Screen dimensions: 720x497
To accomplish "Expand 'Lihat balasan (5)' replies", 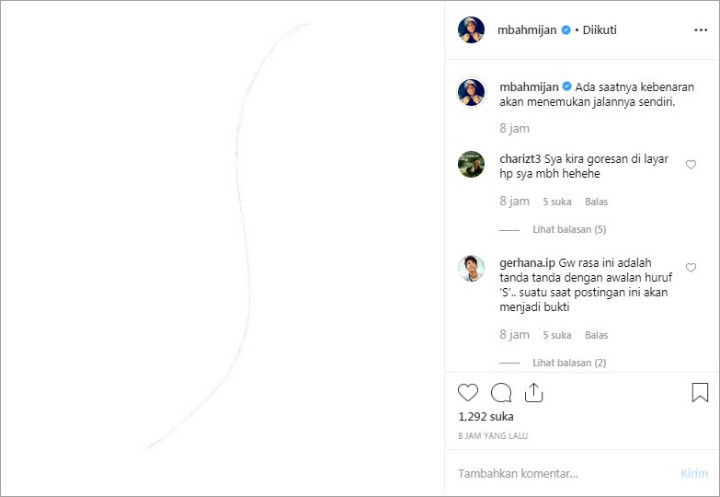I will (569, 229).
